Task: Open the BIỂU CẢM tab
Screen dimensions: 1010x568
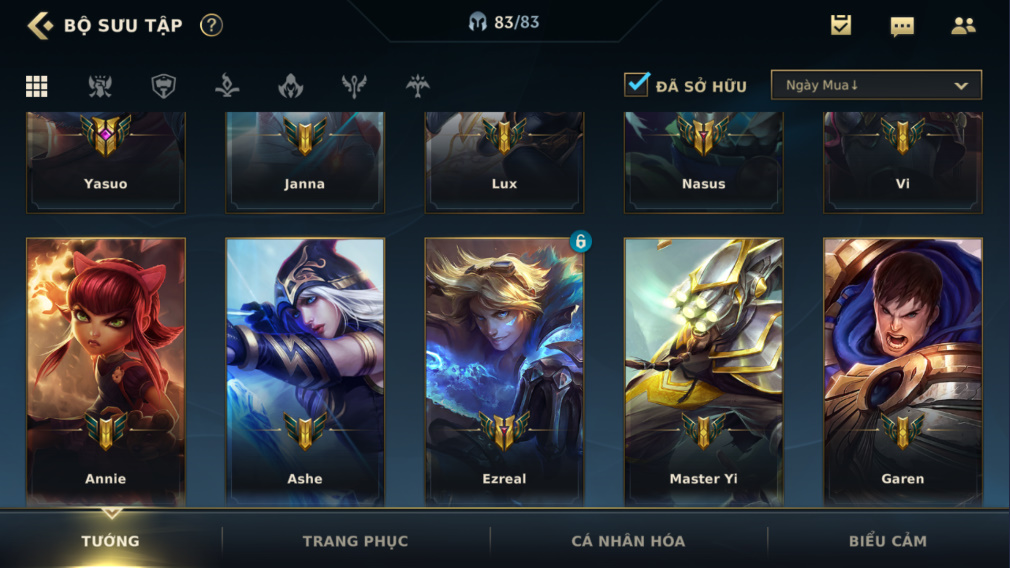Action: (888, 541)
